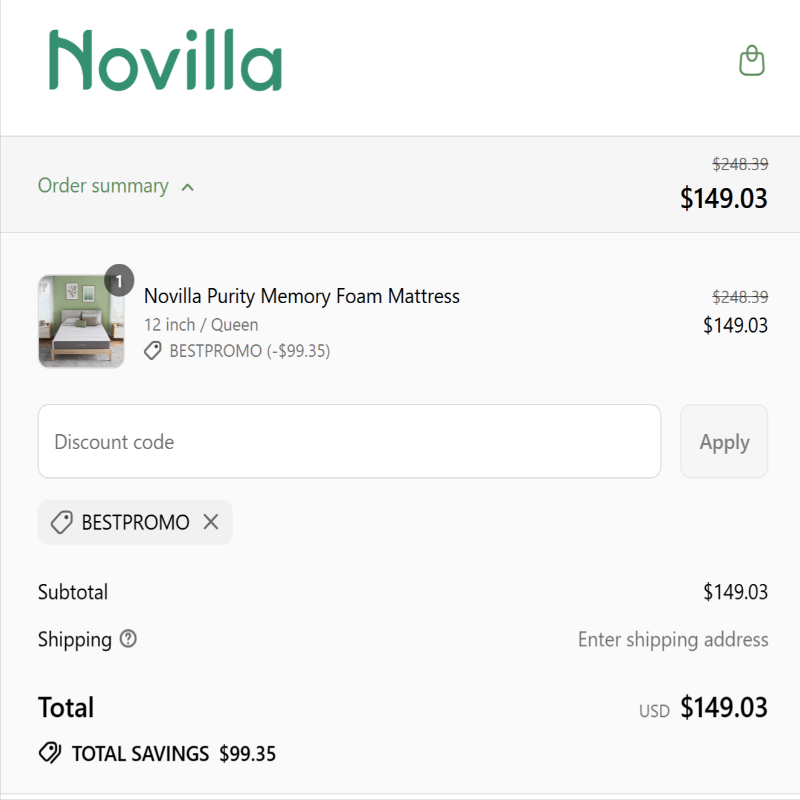This screenshot has height=800, width=800.
Task: Click the 12 inch / Queen variant text
Action: 201,324
